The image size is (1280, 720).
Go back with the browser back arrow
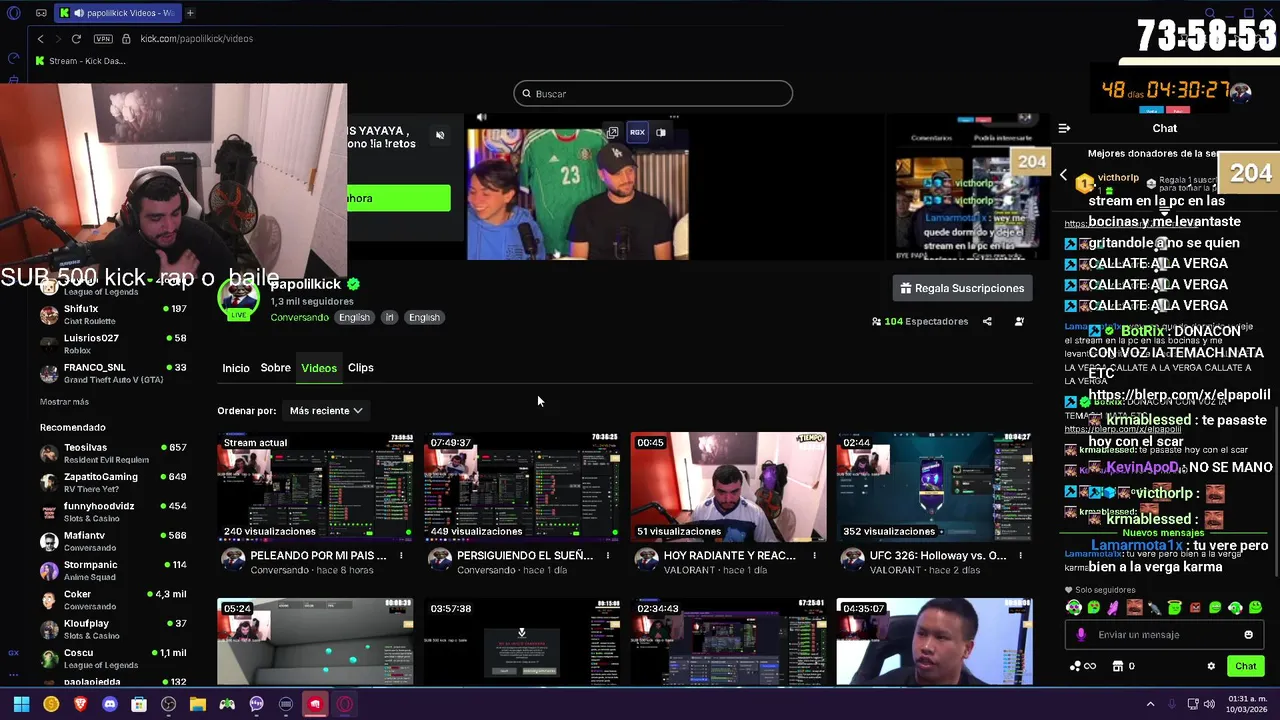40,39
